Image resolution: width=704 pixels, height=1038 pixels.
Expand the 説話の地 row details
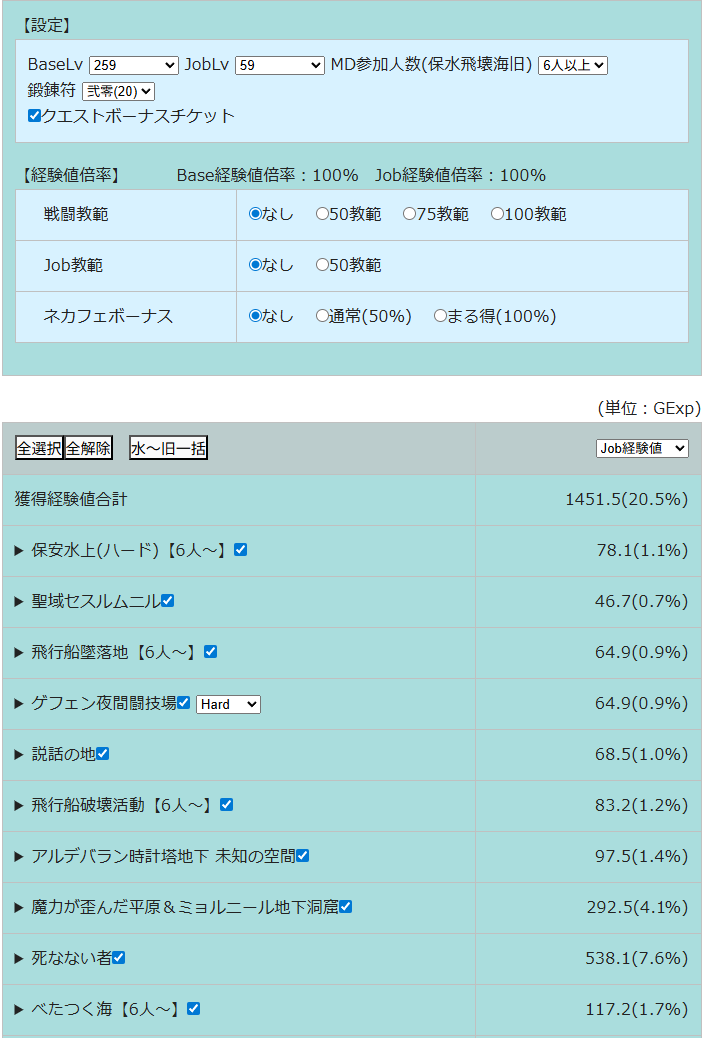19,754
